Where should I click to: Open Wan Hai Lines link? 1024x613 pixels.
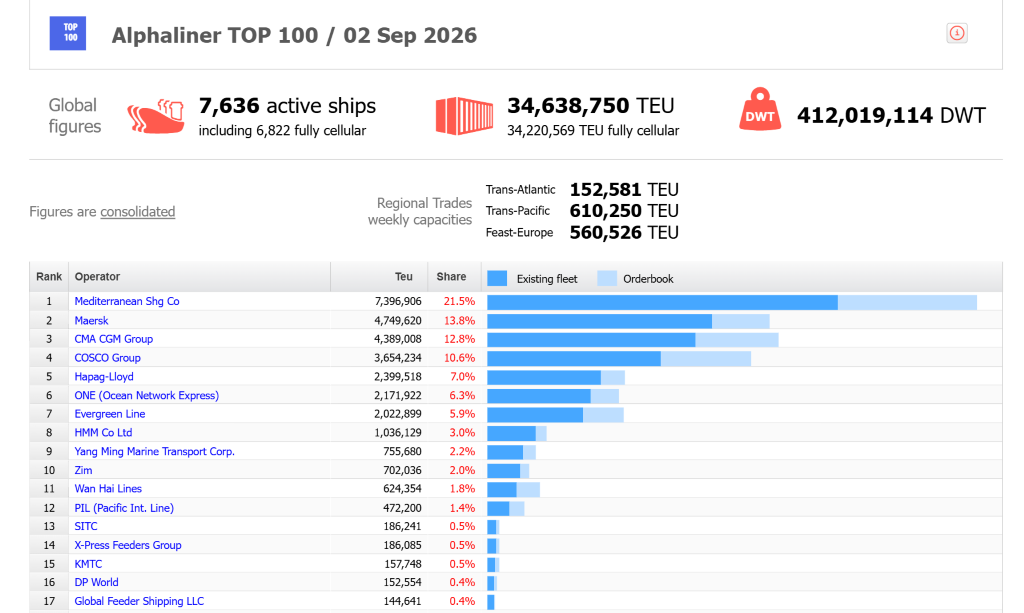(x=108, y=488)
